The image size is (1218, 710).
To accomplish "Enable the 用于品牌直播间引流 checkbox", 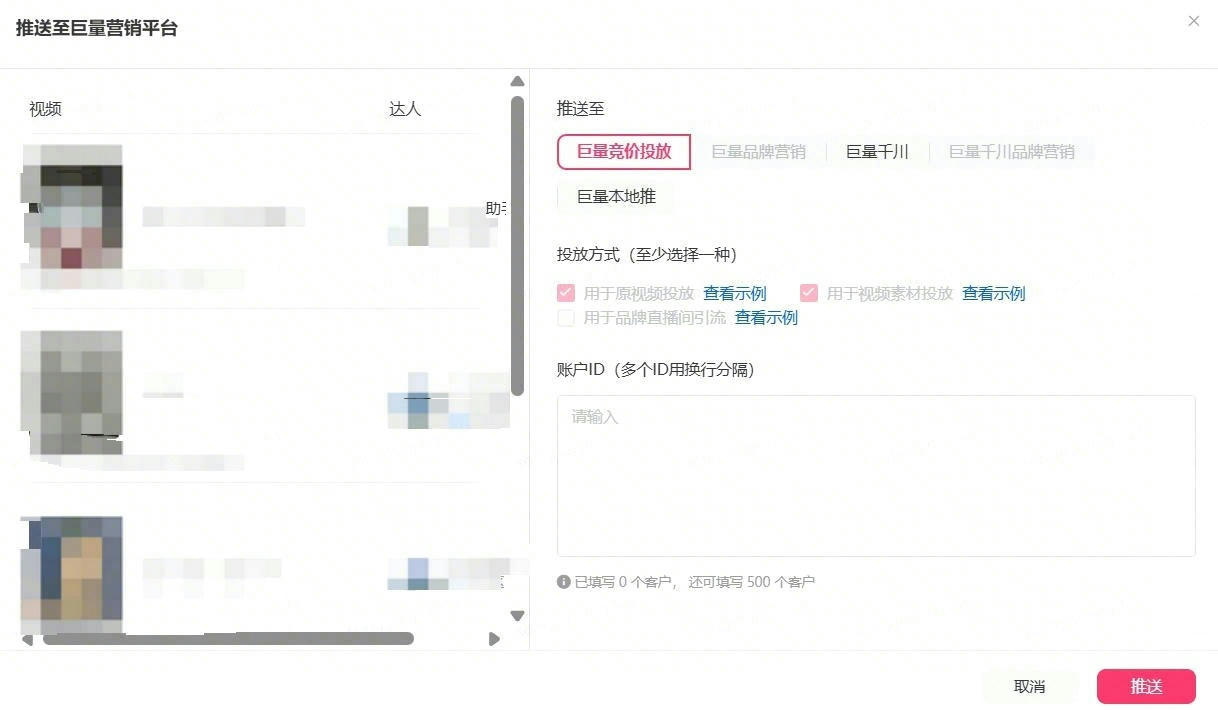I will [566, 318].
